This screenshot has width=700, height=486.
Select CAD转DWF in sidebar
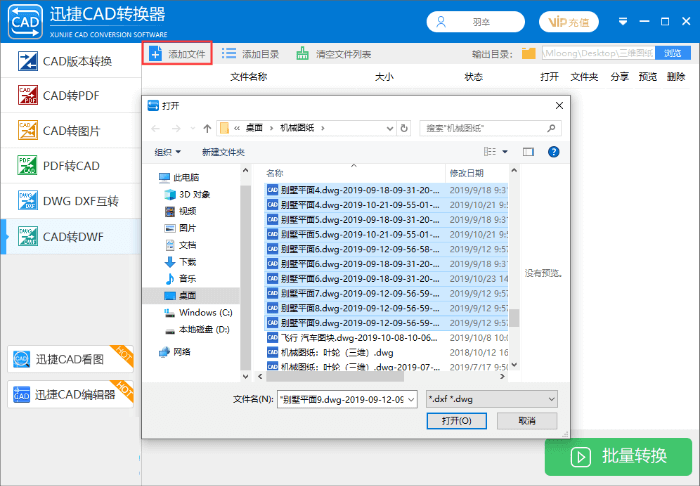point(71,236)
